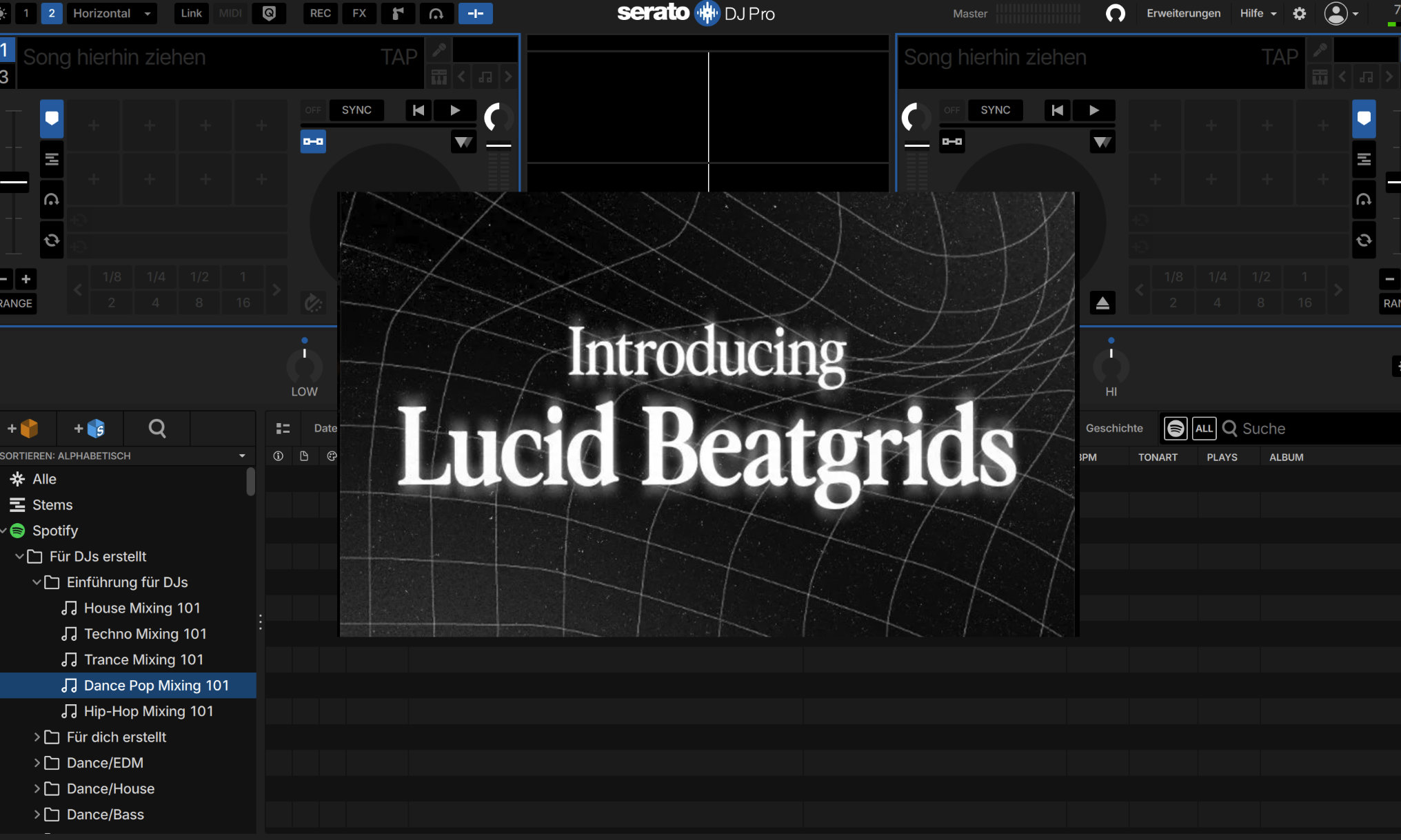Collapse the Spotify tree node
The image size is (1401, 840).
point(4,531)
